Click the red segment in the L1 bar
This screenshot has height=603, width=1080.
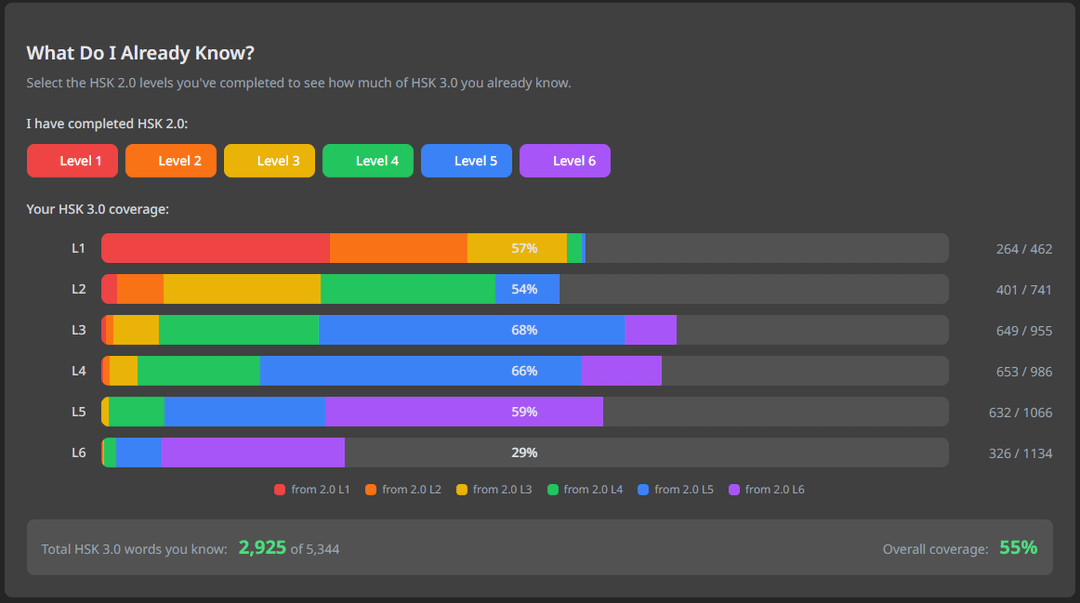click(x=215, y=248)
